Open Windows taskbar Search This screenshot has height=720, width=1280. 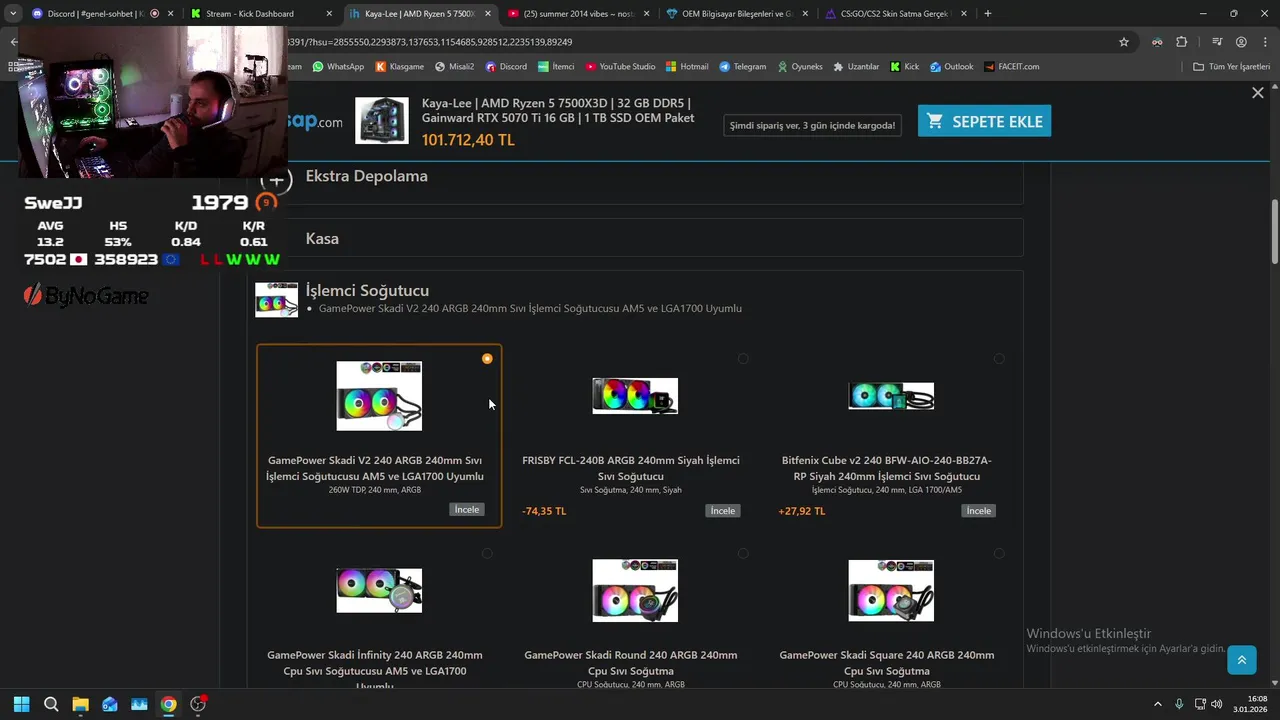pos(51,704)
